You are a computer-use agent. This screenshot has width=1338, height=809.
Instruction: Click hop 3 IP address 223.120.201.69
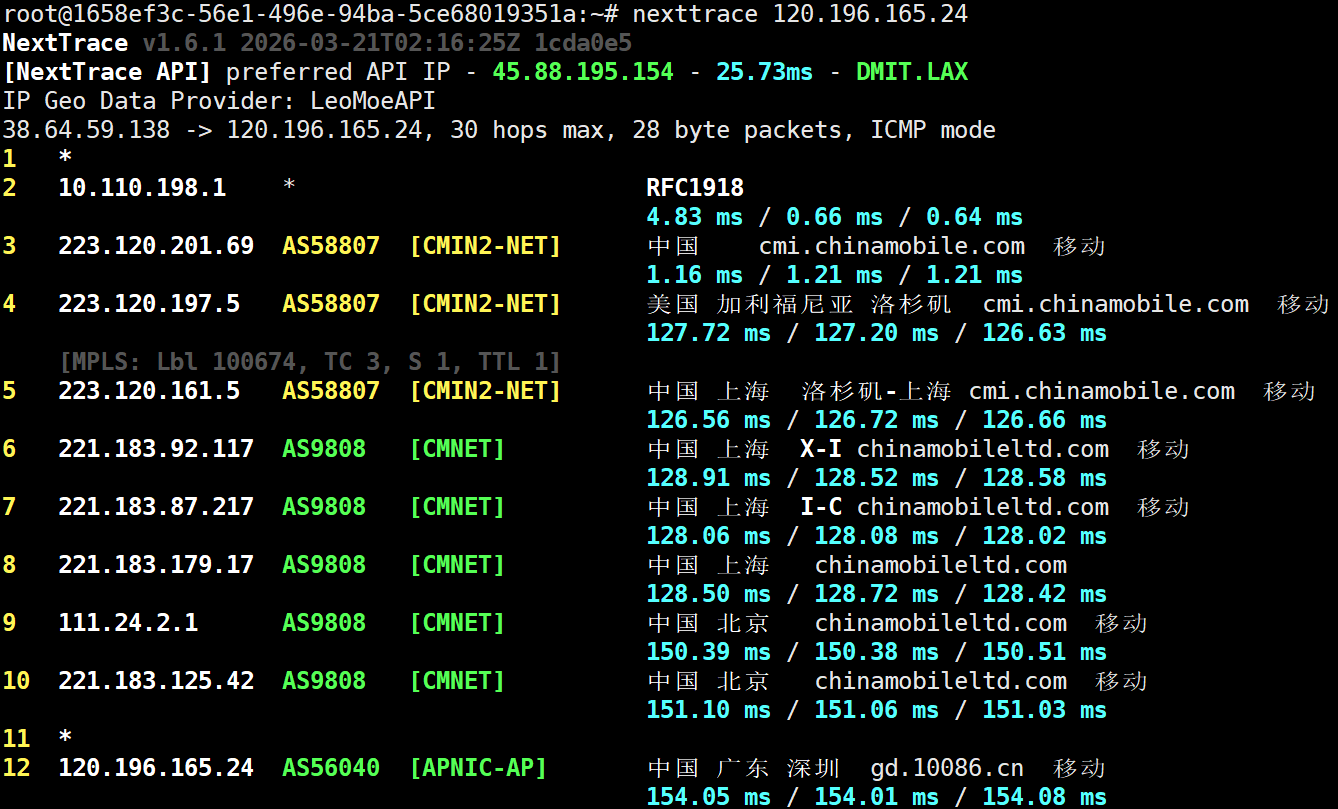[156, 246]
